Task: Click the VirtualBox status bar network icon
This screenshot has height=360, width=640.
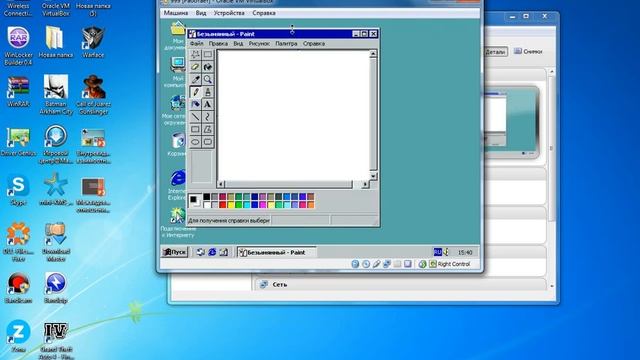Action: tap(387, 264)
